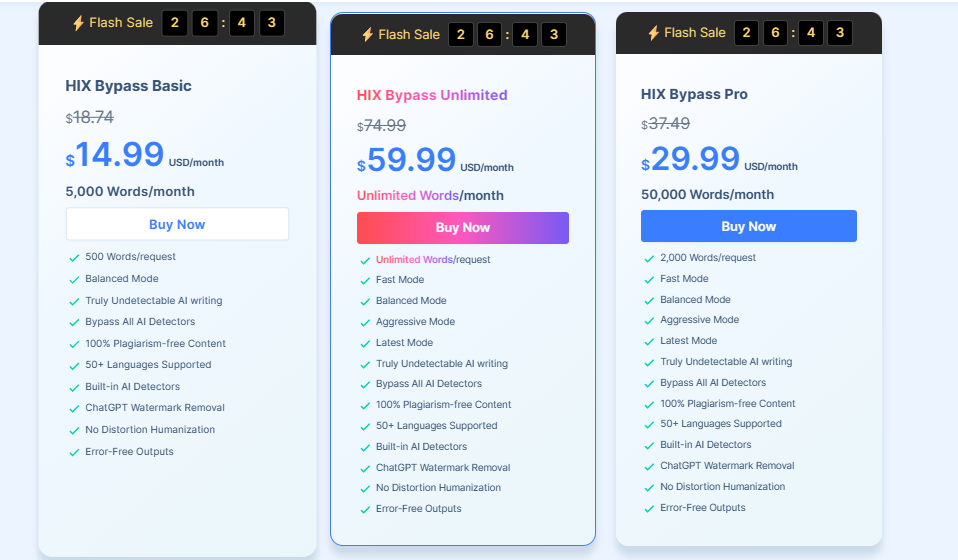
Task: Click checkmark beside 2,000 Words/request
Action: 649,258
